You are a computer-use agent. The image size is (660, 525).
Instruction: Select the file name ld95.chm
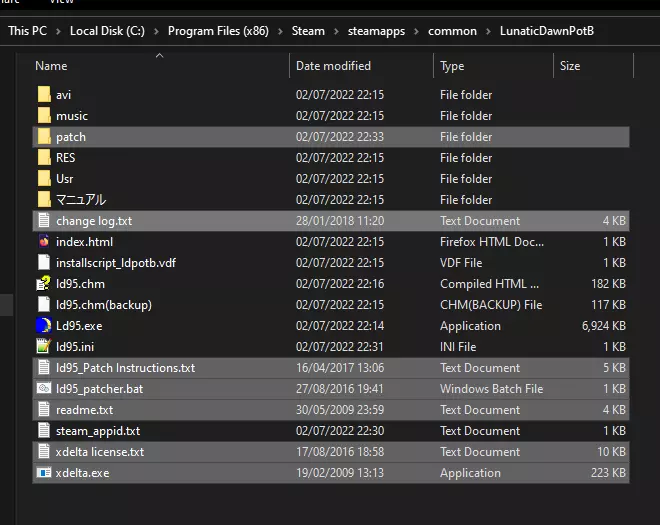tap(80, 284)
